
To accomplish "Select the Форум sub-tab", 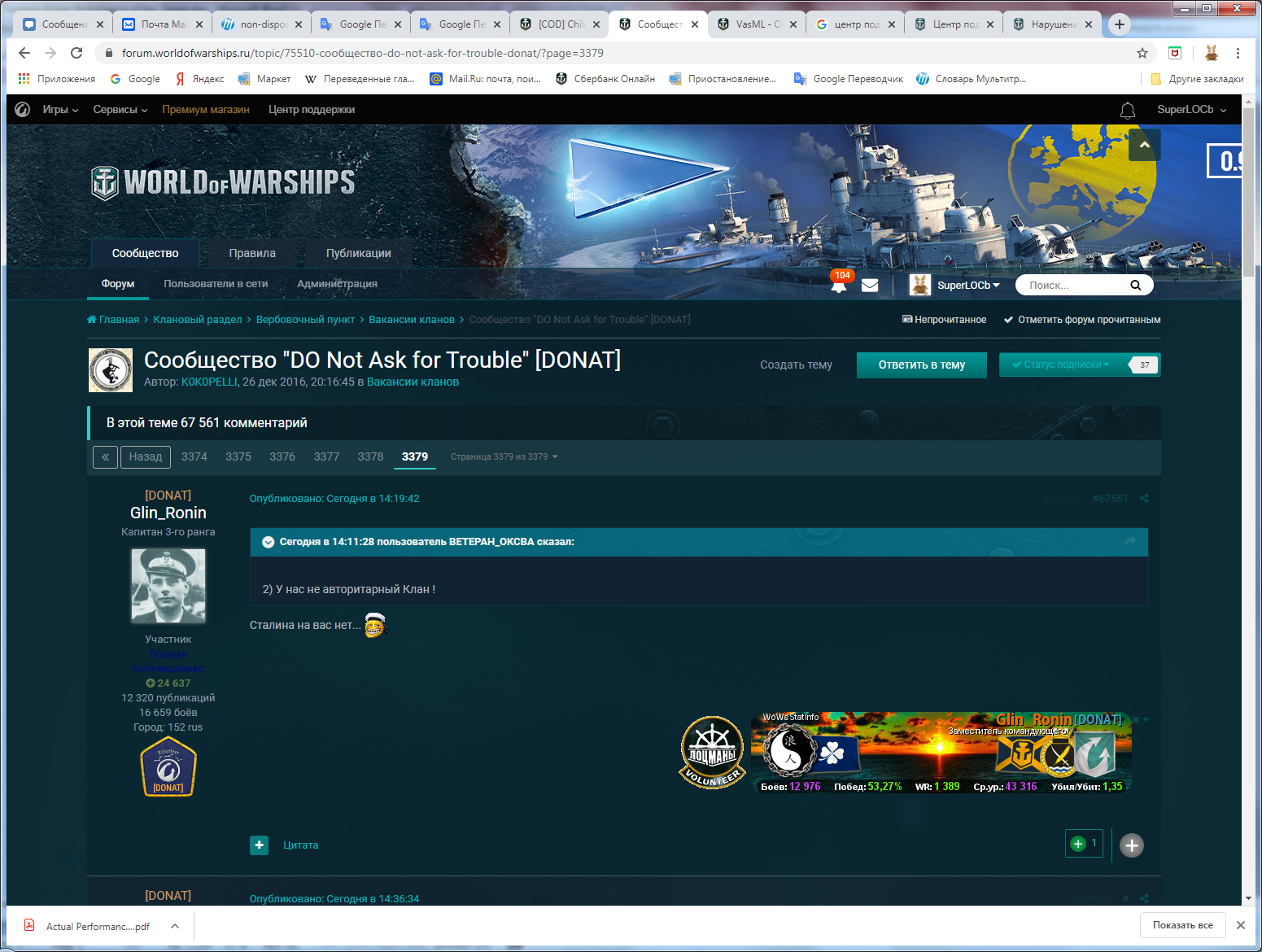I will pyautogui.click(x=118, y=284).
